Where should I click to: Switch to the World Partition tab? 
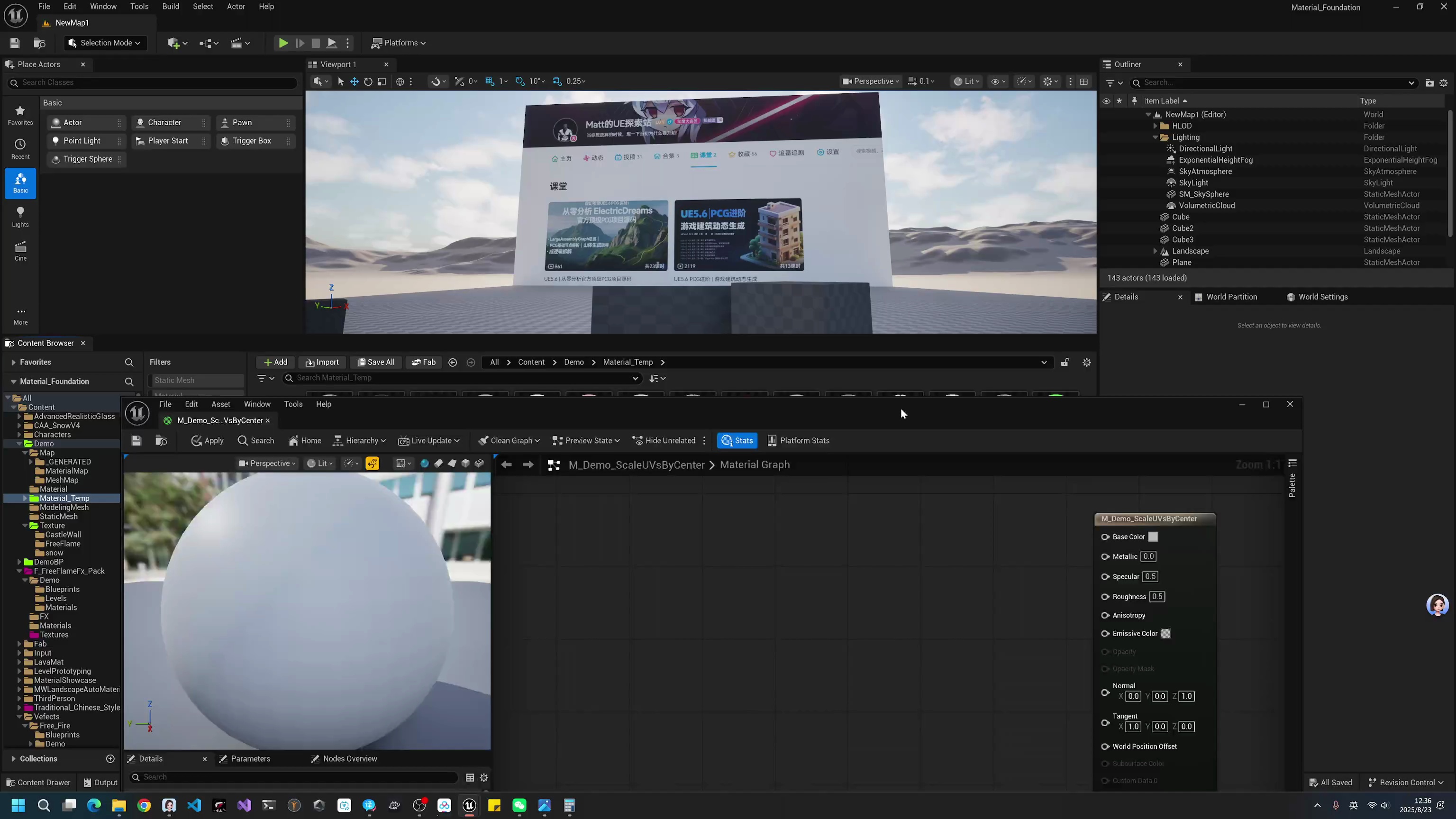[x=1225, y=297]
